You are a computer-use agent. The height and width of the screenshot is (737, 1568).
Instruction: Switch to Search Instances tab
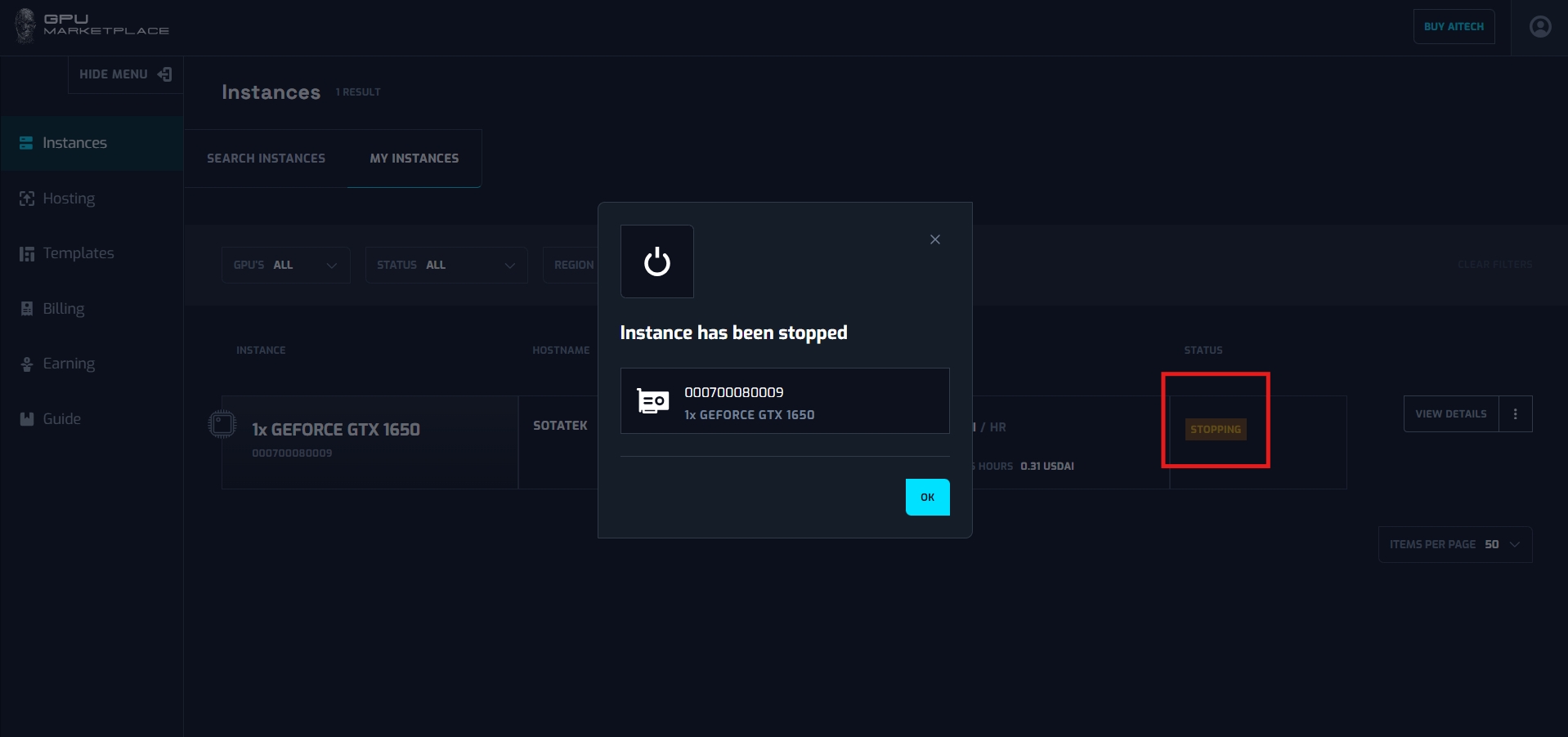pos(266,159)
